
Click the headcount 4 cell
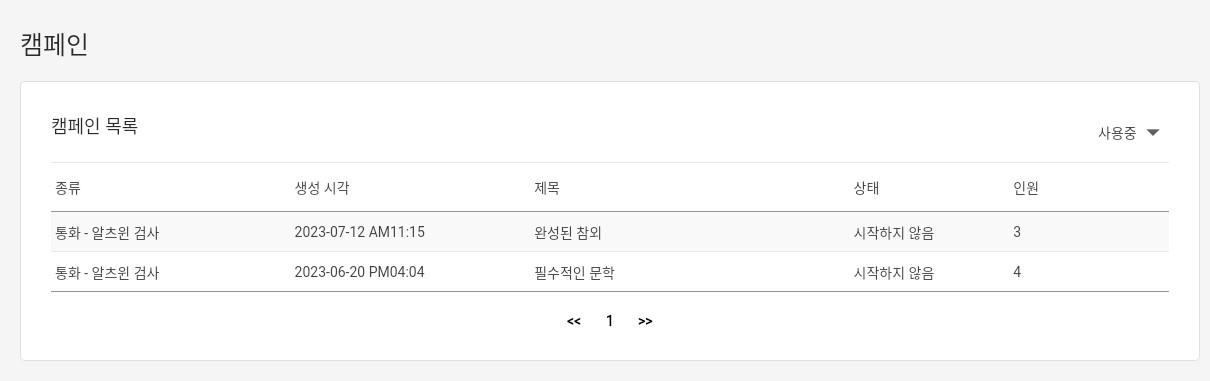[x=1017, y=272]
